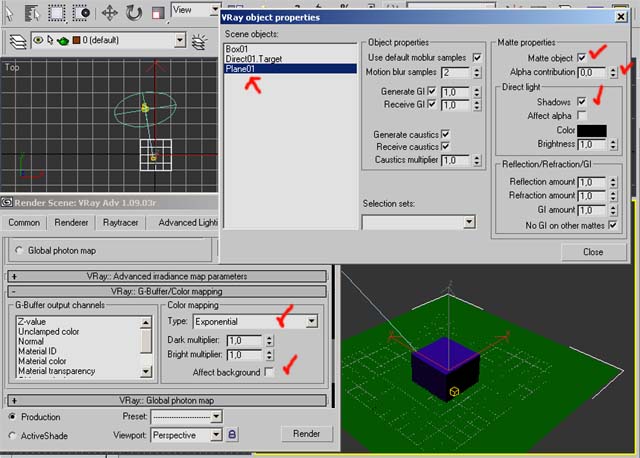Click the Render Scene window title icon
640x458 pixels.
tap(7, 202)
